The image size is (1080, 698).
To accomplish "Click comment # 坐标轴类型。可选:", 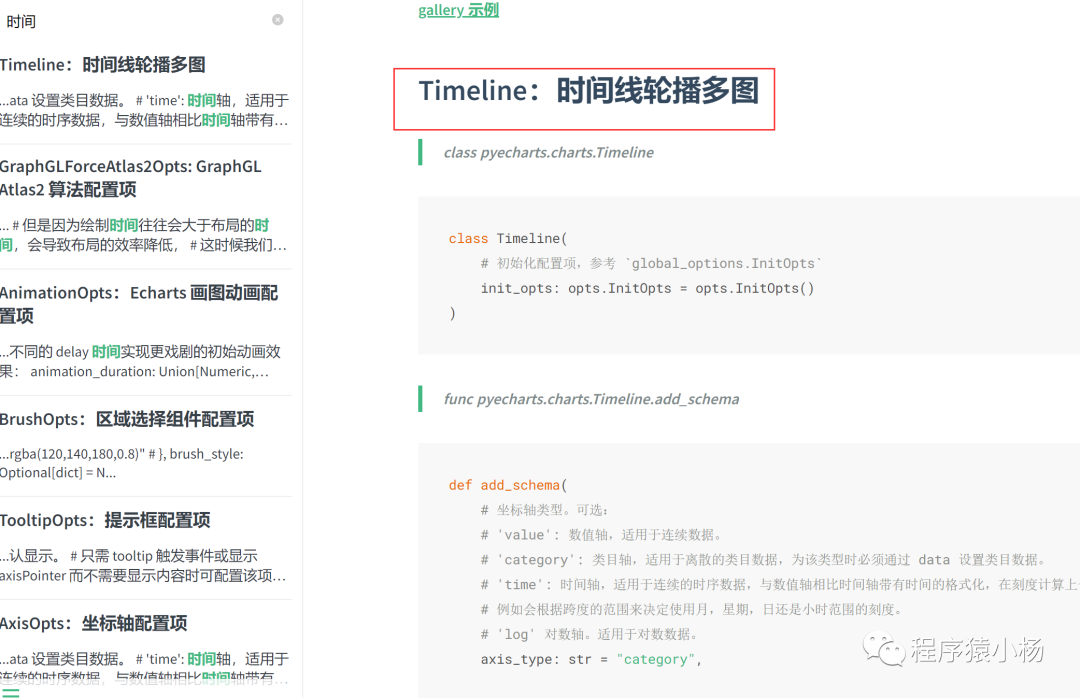I will coord(544,510).
